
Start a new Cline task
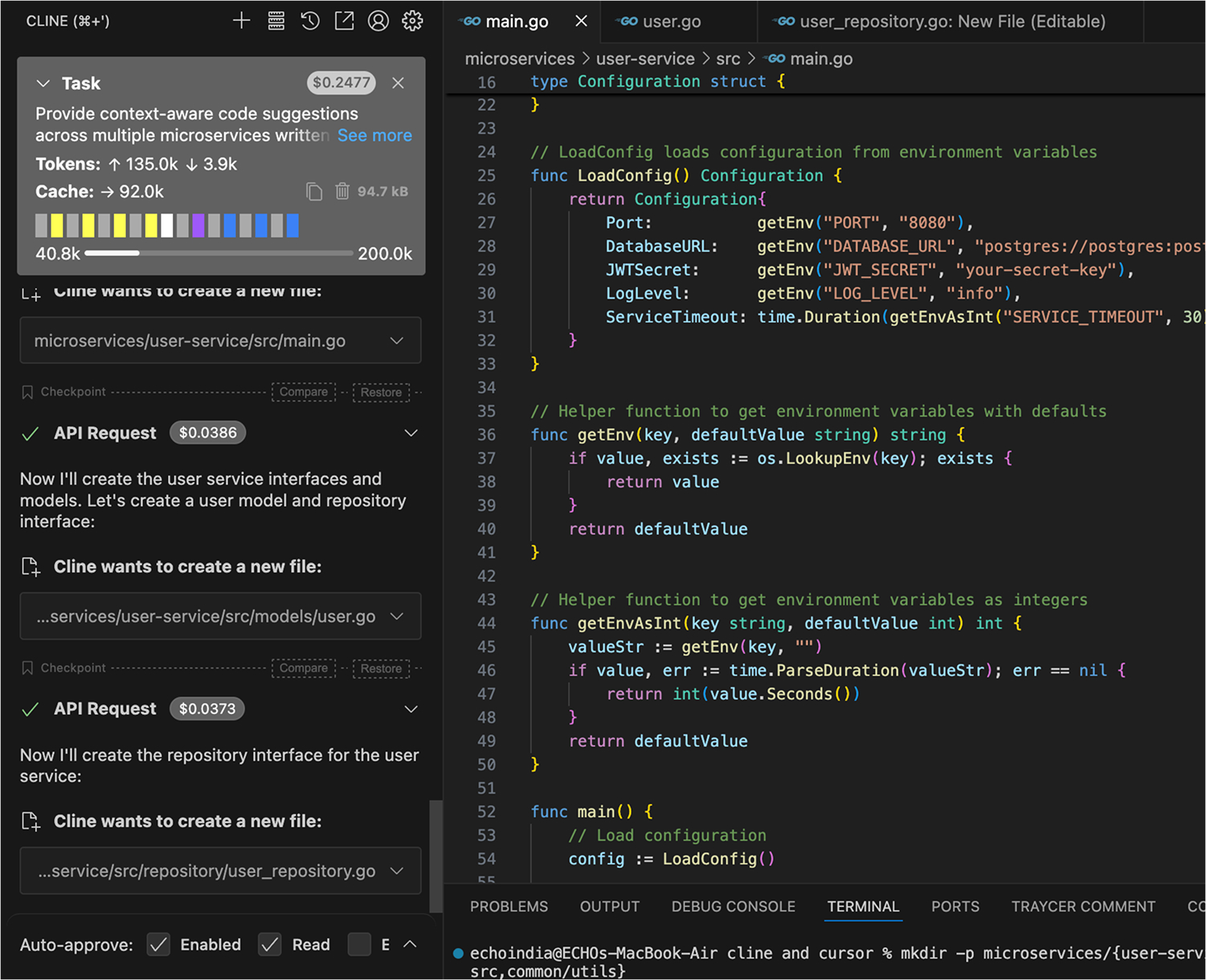click(241, 20)
